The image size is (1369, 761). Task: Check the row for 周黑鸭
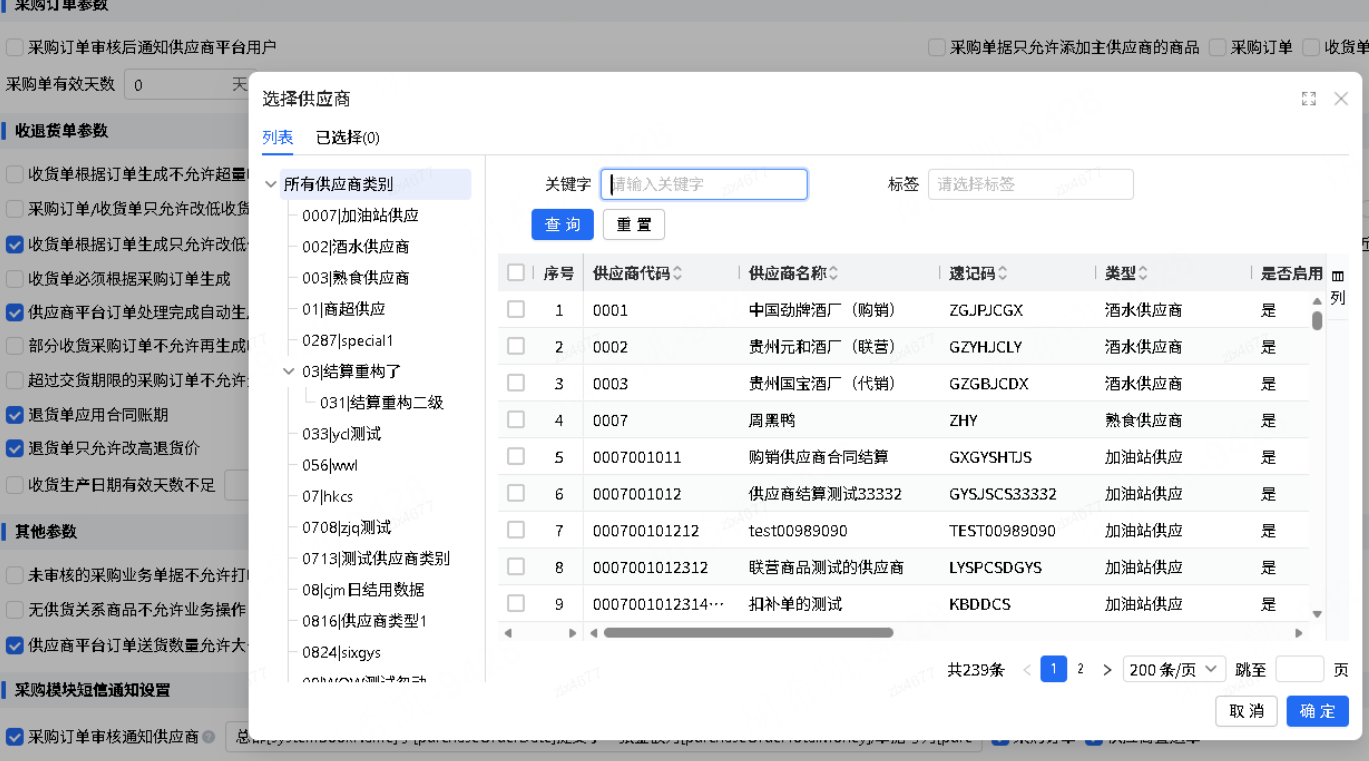tap(516, 420)
